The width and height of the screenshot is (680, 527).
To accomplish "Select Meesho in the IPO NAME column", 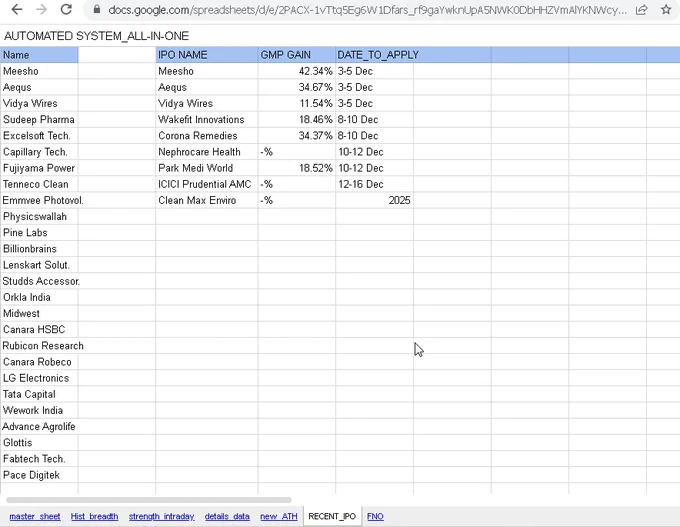I will pos(207,71).
